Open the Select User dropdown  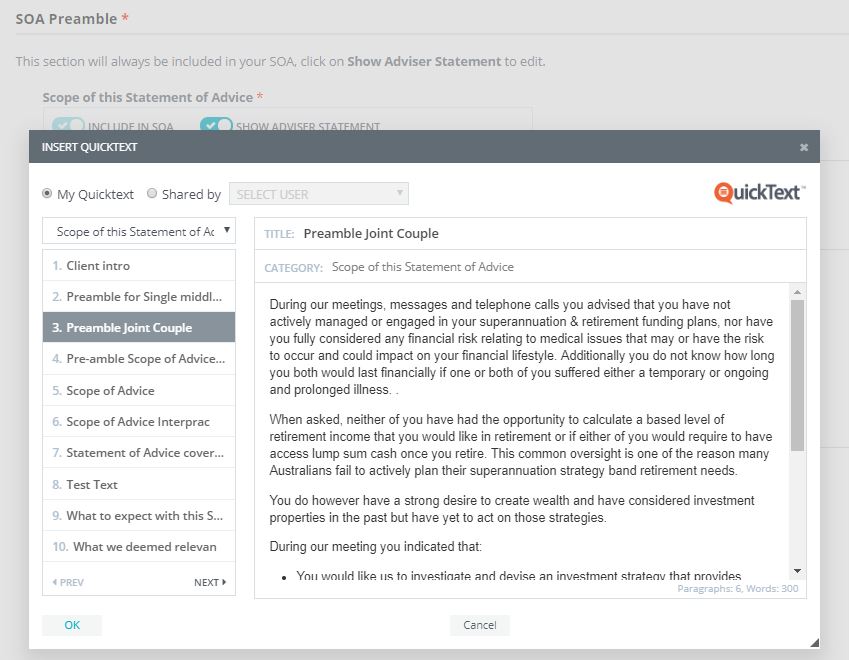[318, 194]
